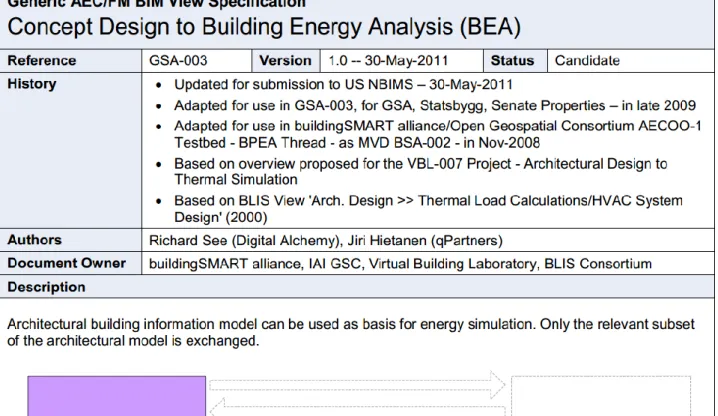Click the Reference label cell
Screen dimensions: 718x416
71,60
